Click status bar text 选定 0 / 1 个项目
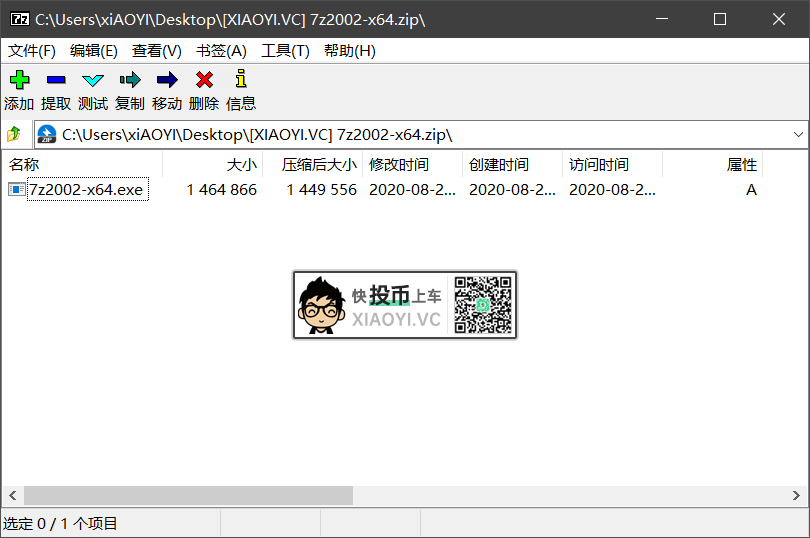This screenshot has height=538, width=810. pos(60,524)
